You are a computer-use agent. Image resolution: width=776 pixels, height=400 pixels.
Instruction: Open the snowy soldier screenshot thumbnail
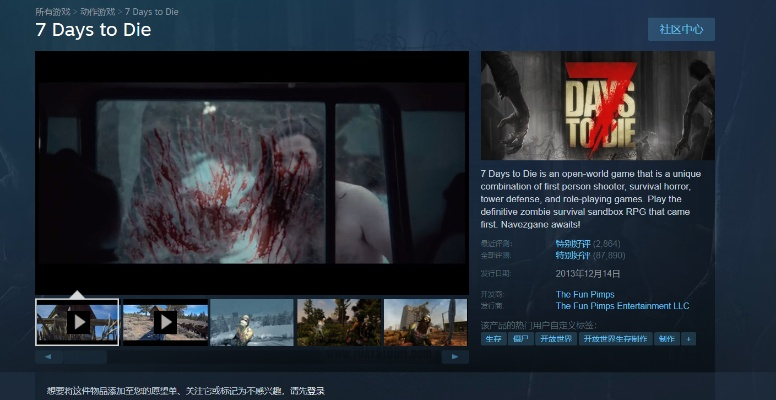click(252, 322)
